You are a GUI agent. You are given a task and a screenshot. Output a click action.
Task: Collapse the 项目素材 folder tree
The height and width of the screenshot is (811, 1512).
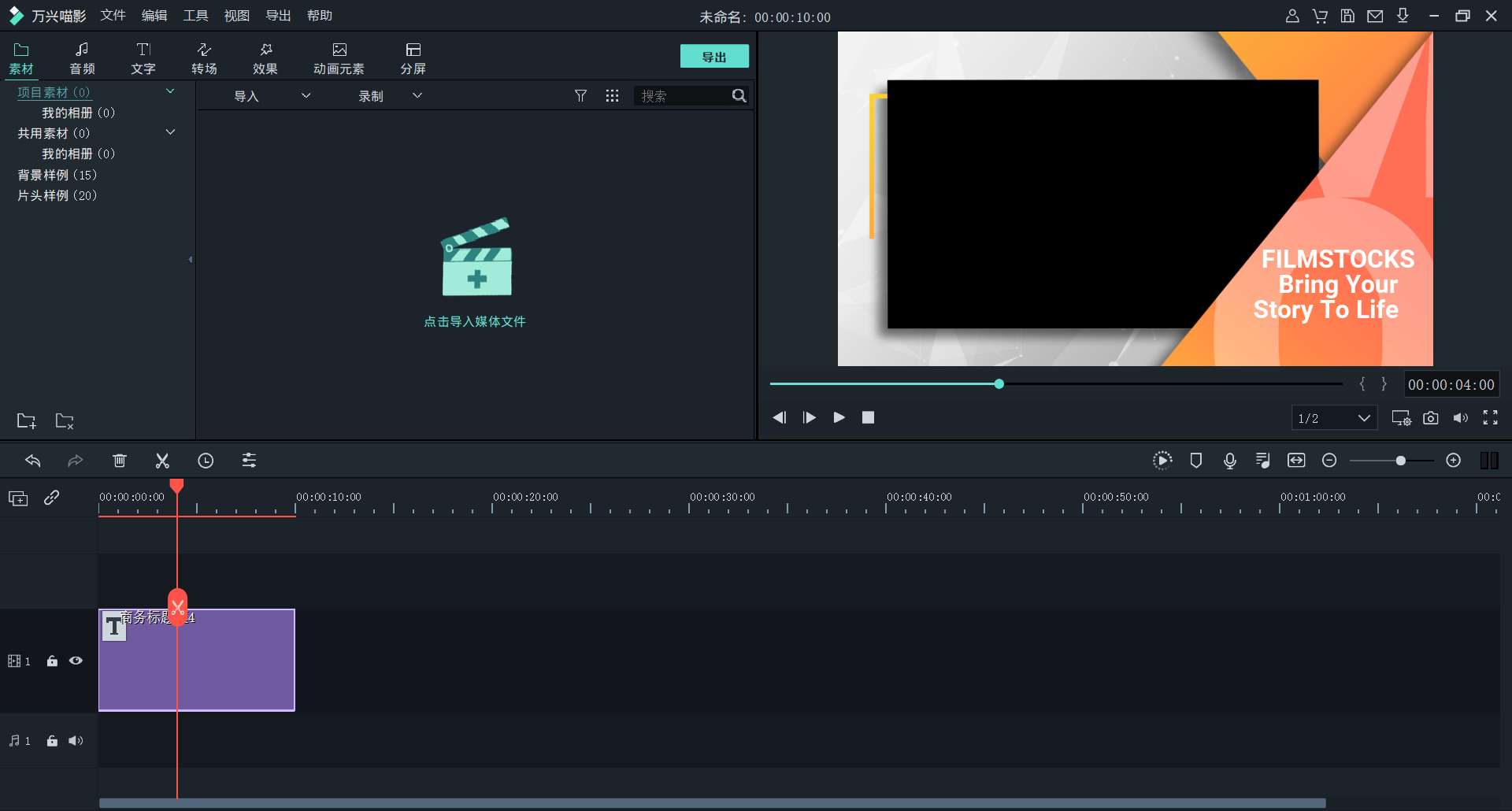point(170,92)
